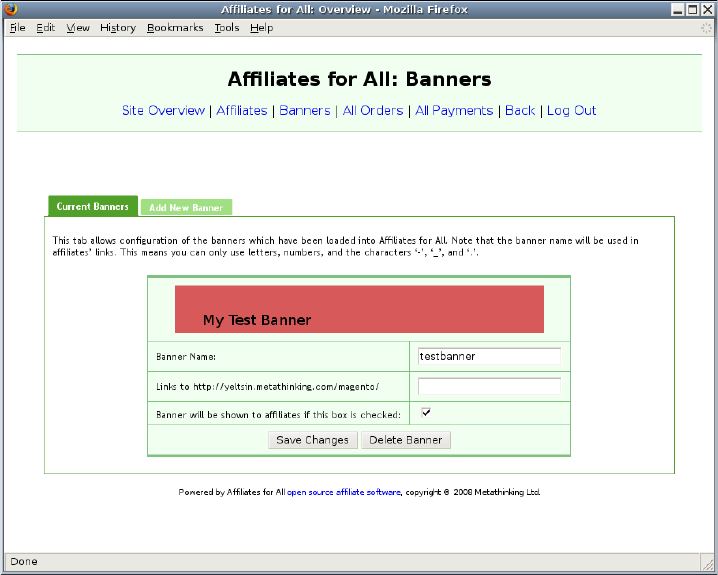
Task: Go to Site Overview link
Action: coord(163,110)
